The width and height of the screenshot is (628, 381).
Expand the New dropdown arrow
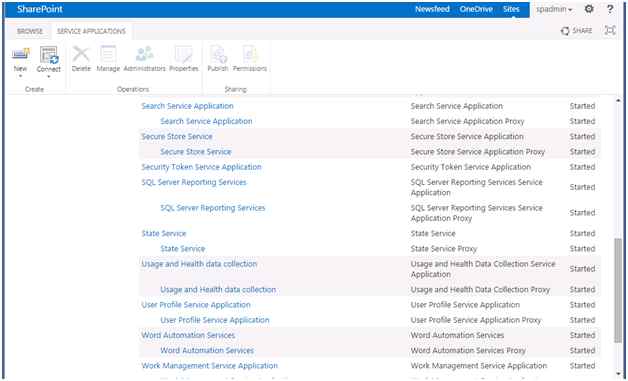tap(20, 76)
